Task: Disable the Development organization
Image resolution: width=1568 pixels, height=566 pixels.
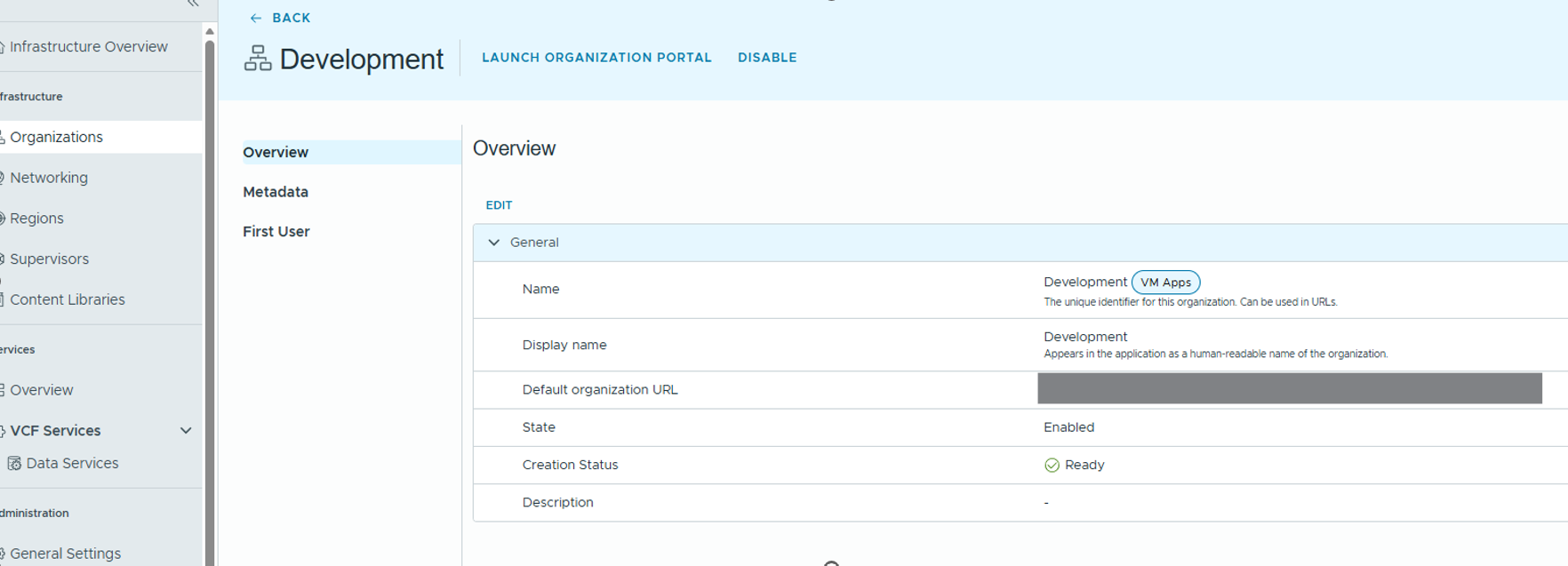Action: coord(767,58)
